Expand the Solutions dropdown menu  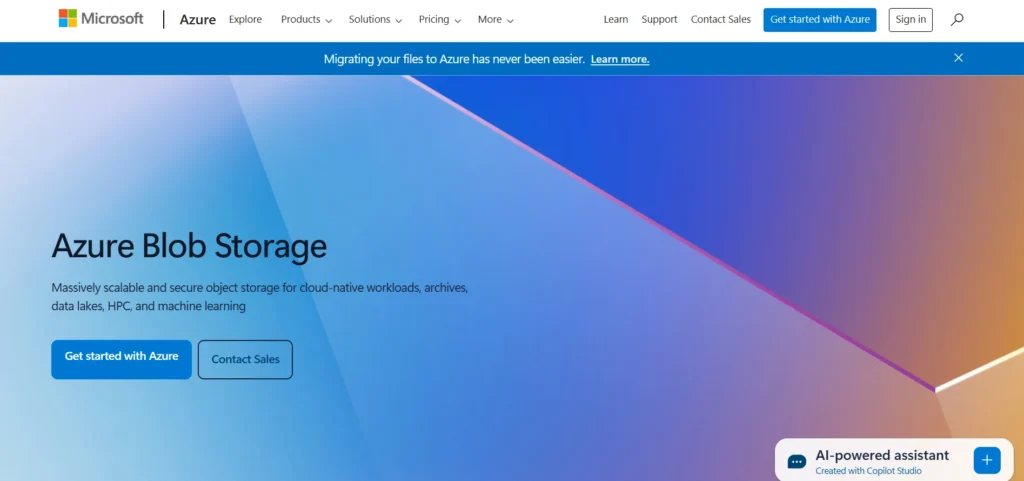tap(375, 20)
